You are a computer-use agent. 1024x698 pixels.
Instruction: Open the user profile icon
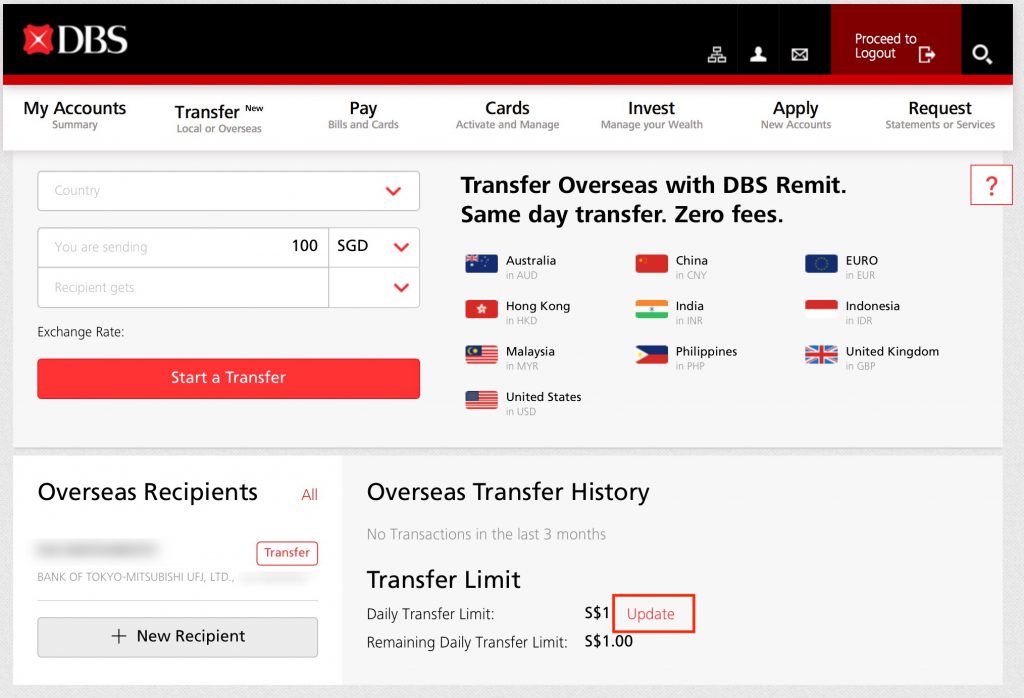(x=758, y=54)
